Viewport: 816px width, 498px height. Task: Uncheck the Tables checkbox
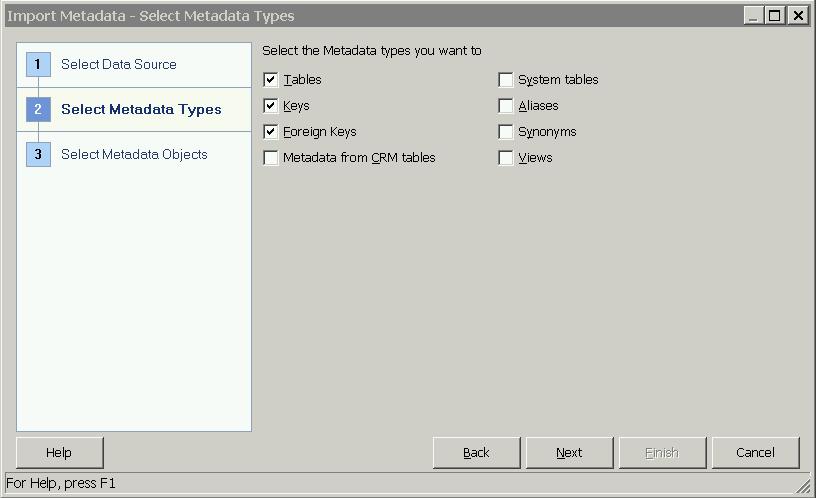pos(271,80)
